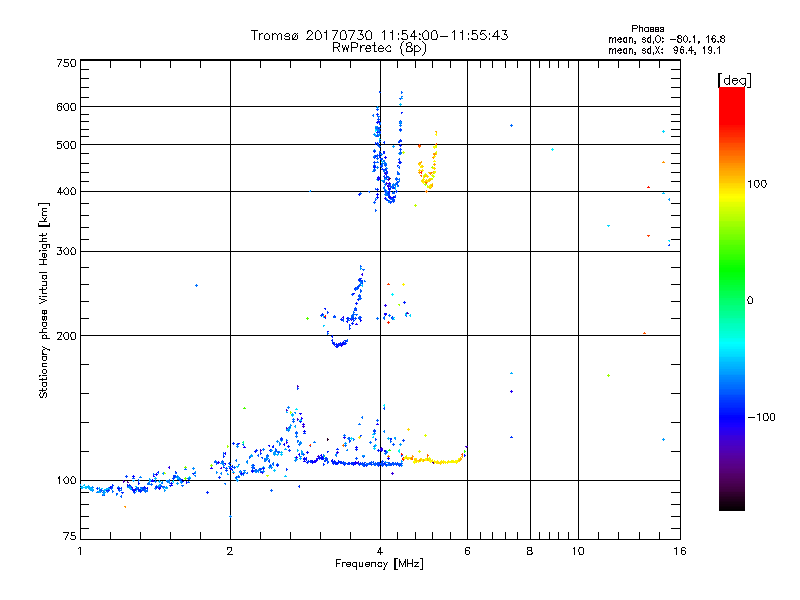The image size is (800, 600).
Task: Click the y-axis label '400'
Action: [x=66, y=192]
